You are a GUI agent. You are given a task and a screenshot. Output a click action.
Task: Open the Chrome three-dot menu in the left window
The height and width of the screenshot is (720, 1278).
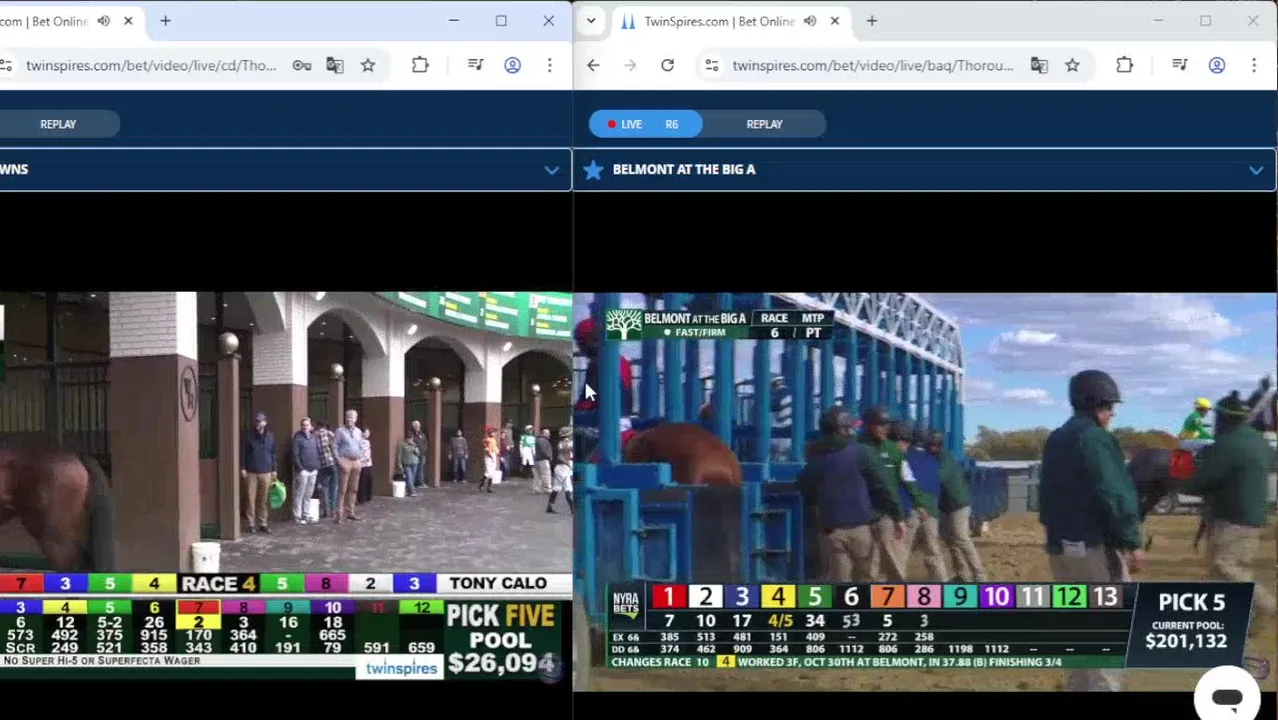tap(549, 66)
